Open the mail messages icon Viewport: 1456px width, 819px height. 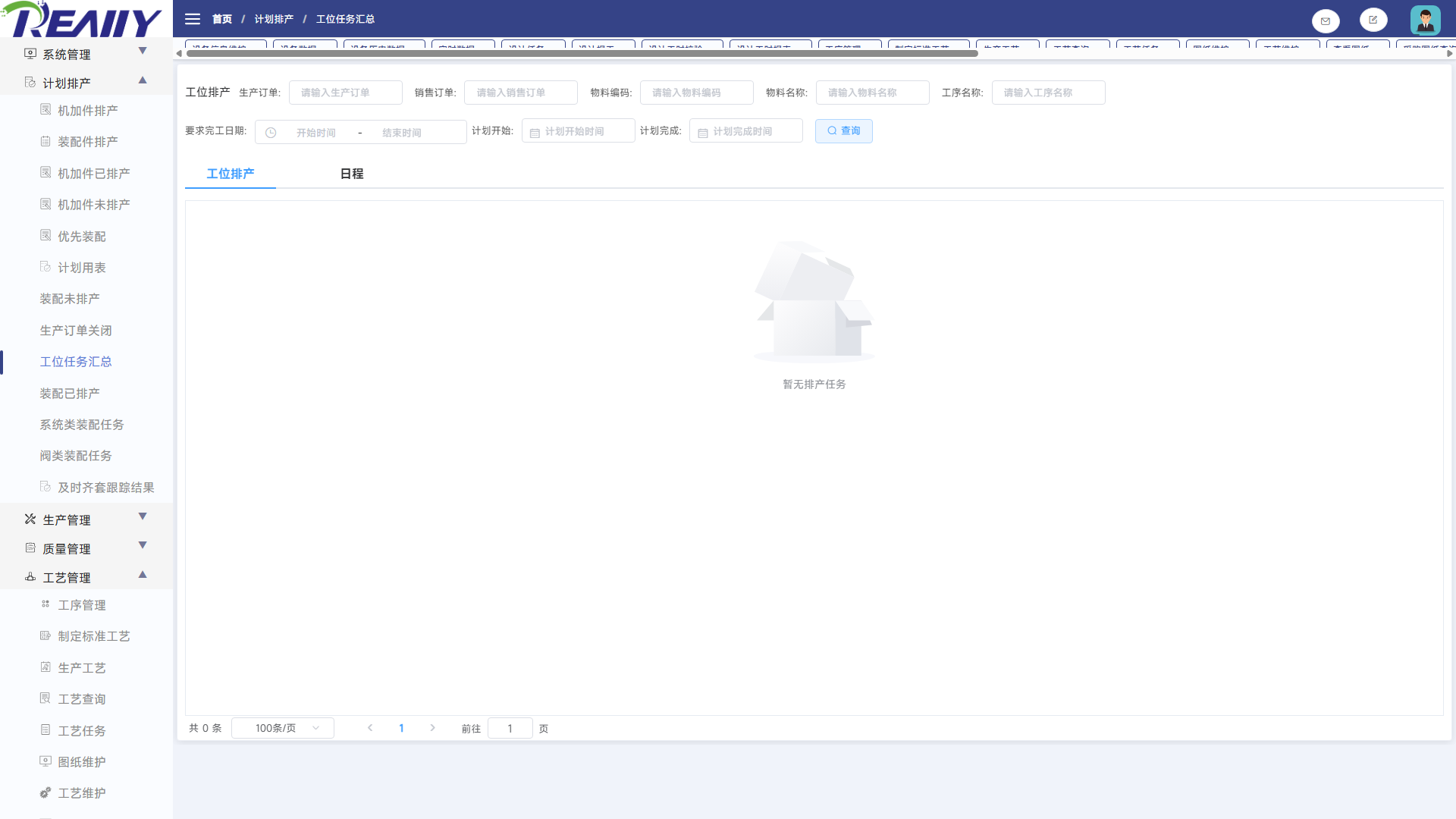tap(1326, 20)
